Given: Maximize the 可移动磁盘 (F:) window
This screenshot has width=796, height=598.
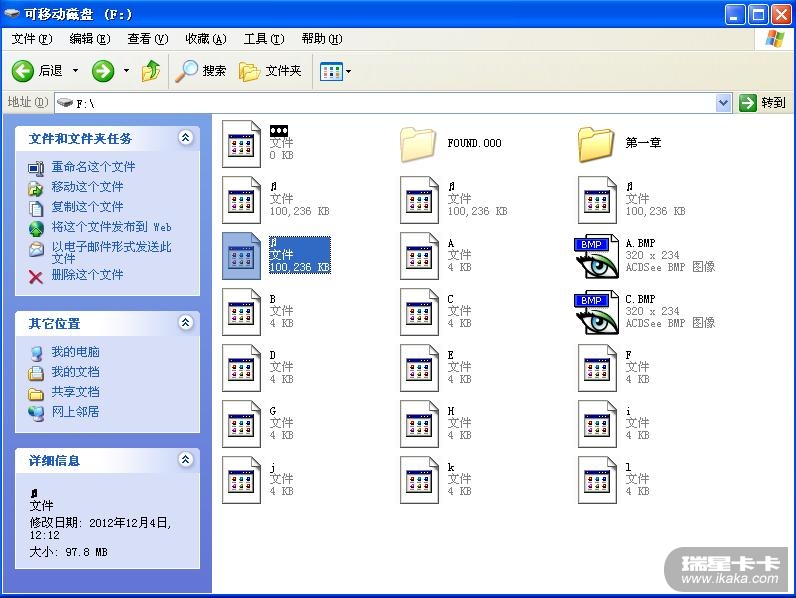Looking at the screenshot, I should (758, 15).
